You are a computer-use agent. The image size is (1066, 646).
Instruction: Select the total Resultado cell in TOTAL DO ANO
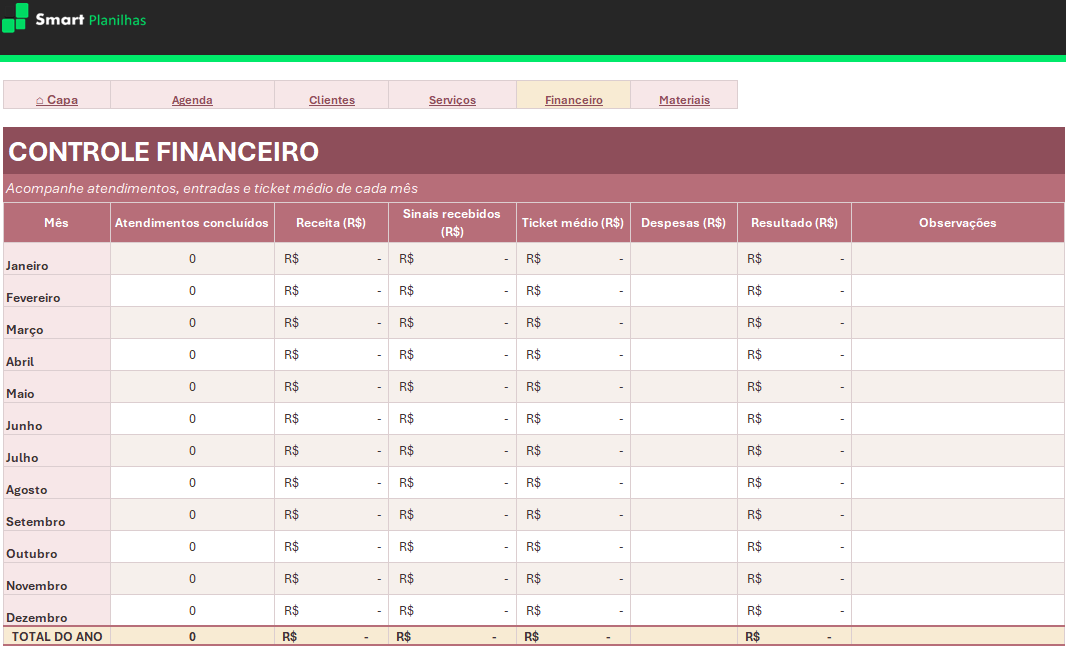794,636
